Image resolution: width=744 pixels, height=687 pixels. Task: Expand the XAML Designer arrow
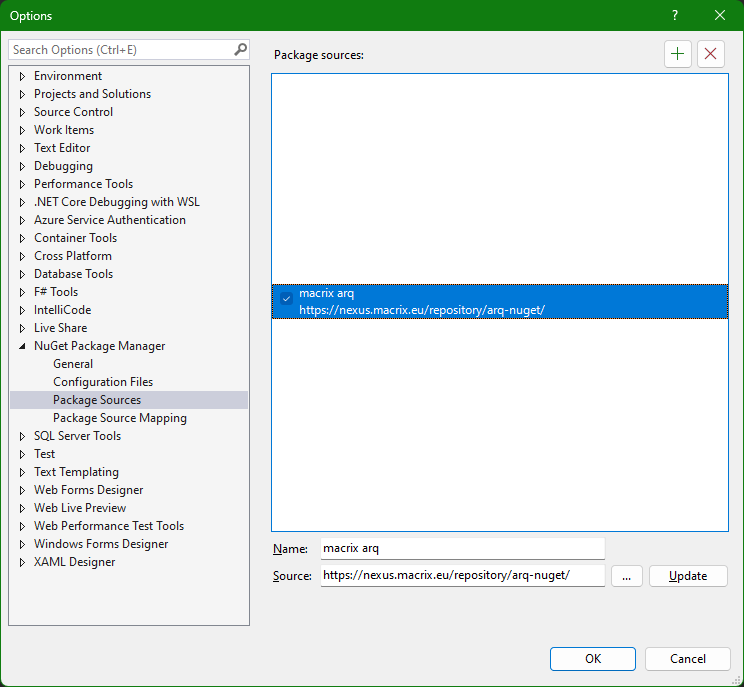click(x=22, y=562)
